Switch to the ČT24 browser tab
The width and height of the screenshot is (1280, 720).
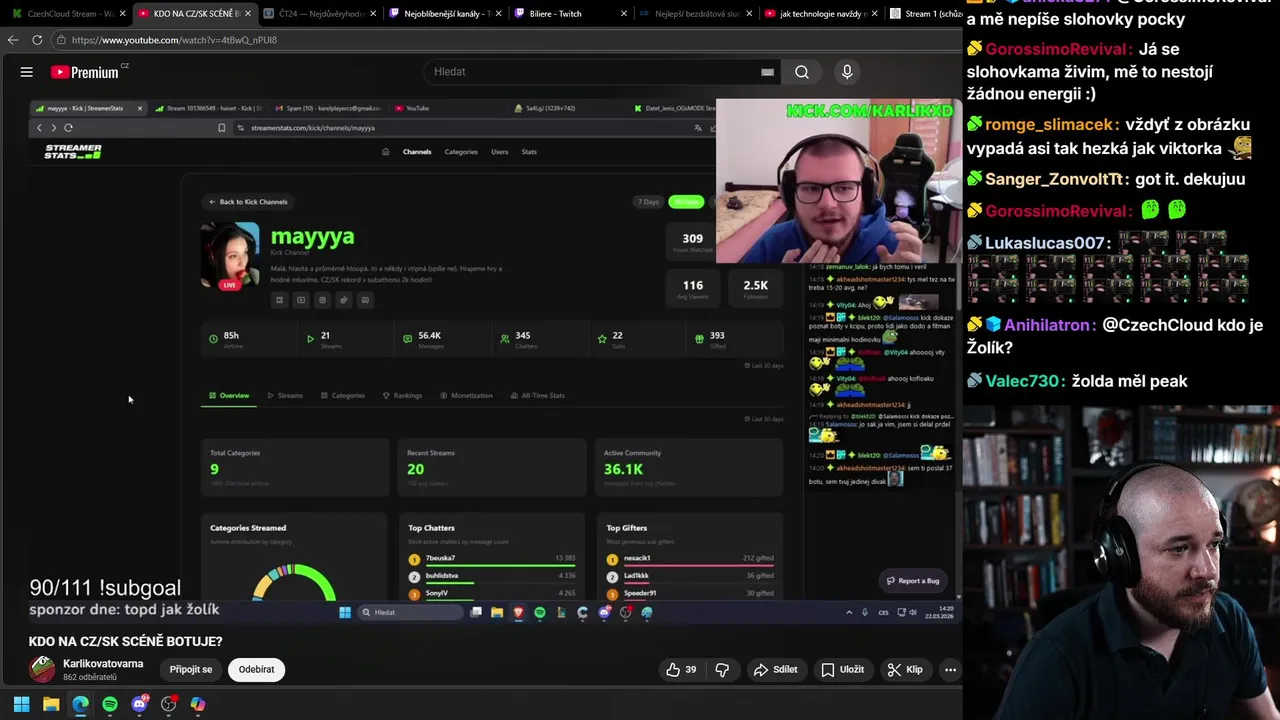319,14
